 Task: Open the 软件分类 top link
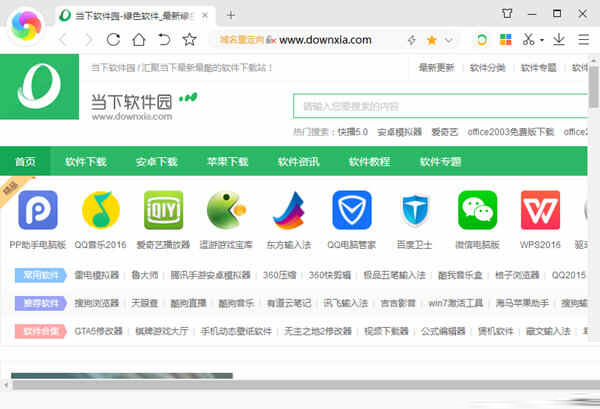(488, 68)
